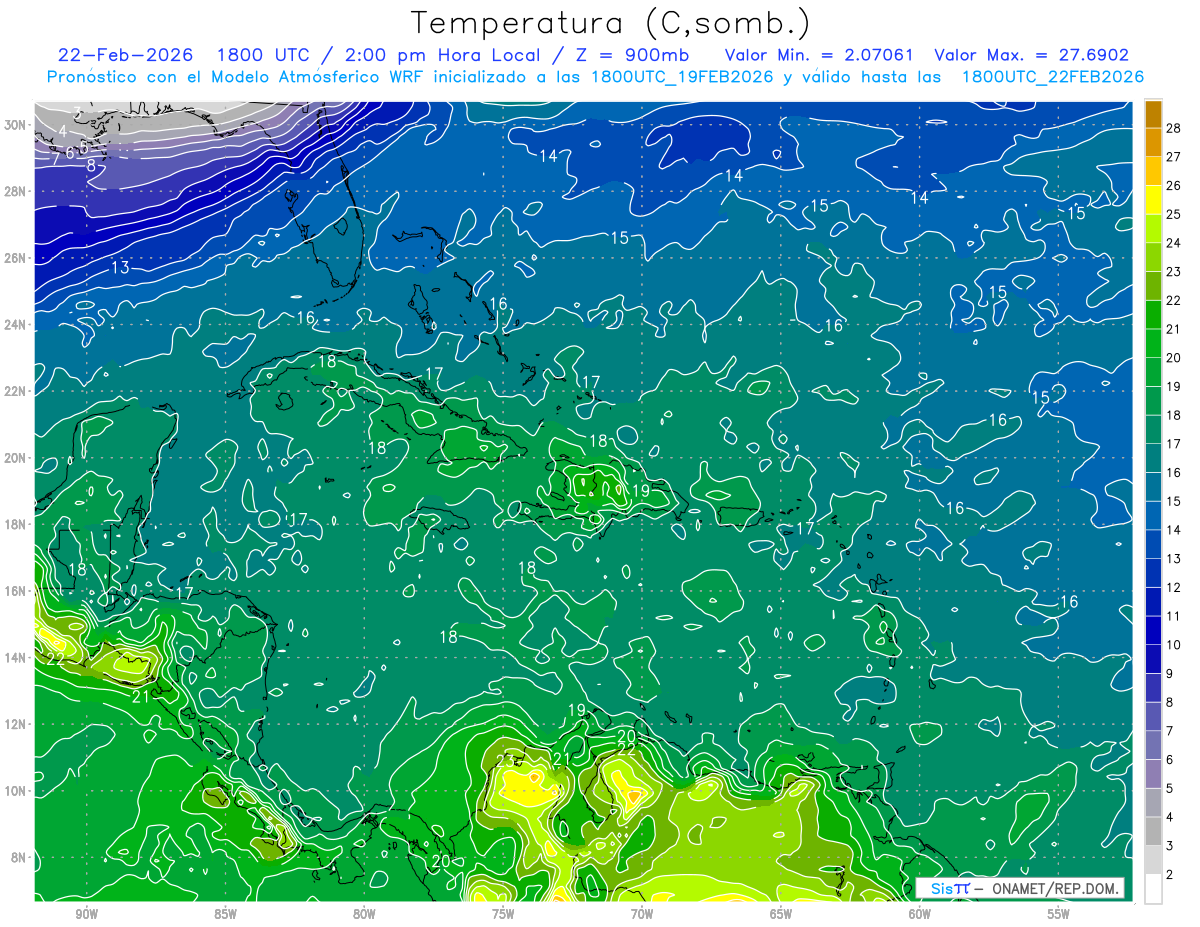This screenshot has width=1200, height=927.
Task: Select the white colorbar segment below 2
Action: pos(1153,888)
